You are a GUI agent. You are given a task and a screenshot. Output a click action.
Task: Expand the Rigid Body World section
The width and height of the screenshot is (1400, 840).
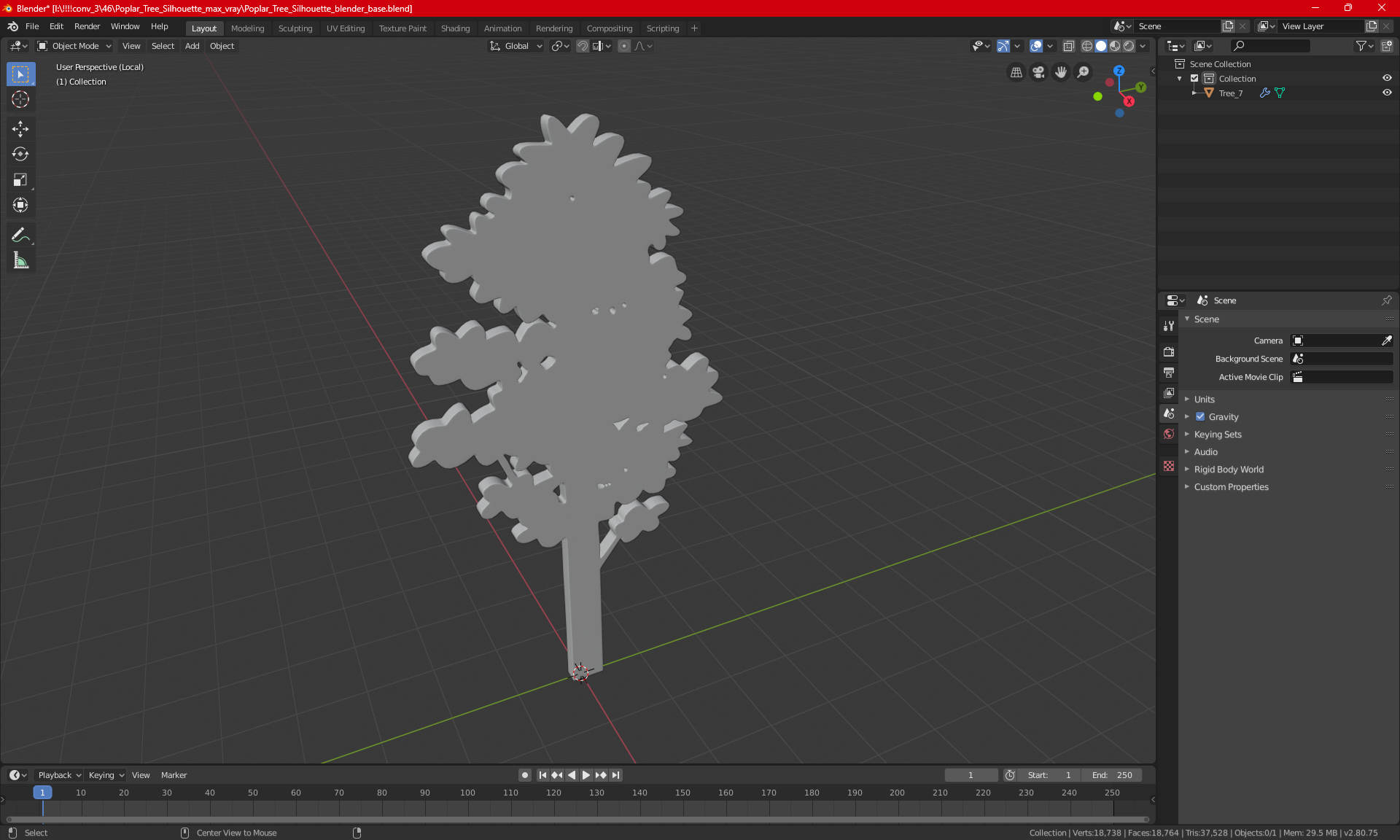1228,469
